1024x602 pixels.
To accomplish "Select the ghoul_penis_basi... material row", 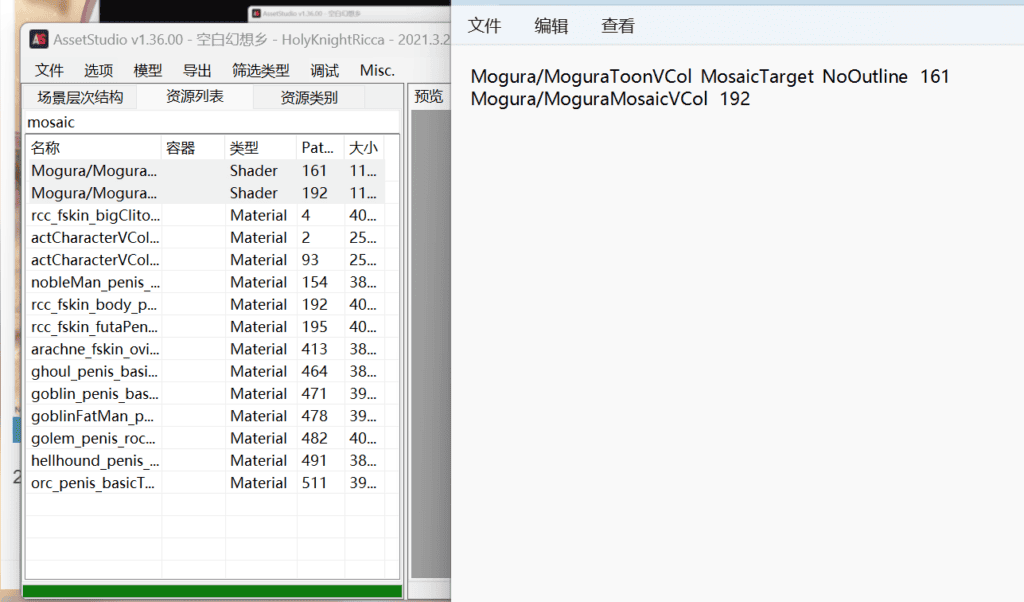I will 206,372.
